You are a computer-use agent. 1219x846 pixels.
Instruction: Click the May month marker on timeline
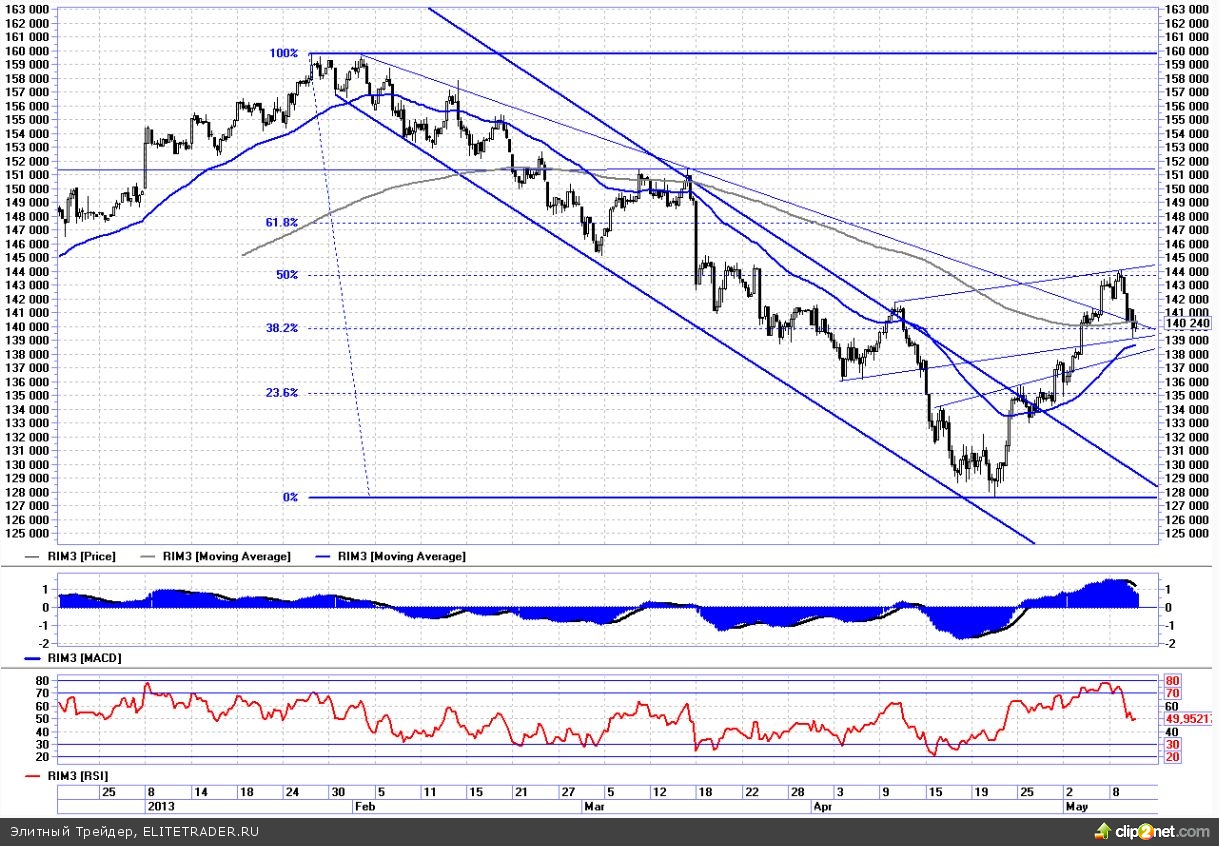click(x=1075, y=804)
